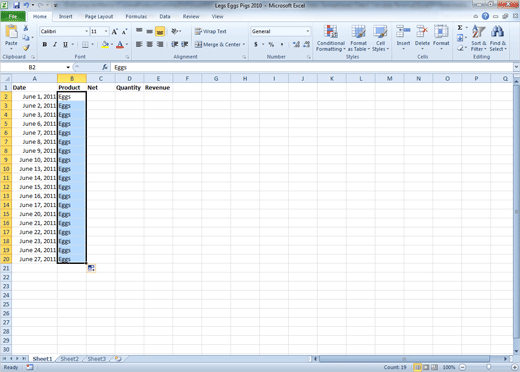Image resolution: width=520 pixels, height=372 pixels.
Task: Click the yellow Fill Color swatch
Action: tap(105, 44)
